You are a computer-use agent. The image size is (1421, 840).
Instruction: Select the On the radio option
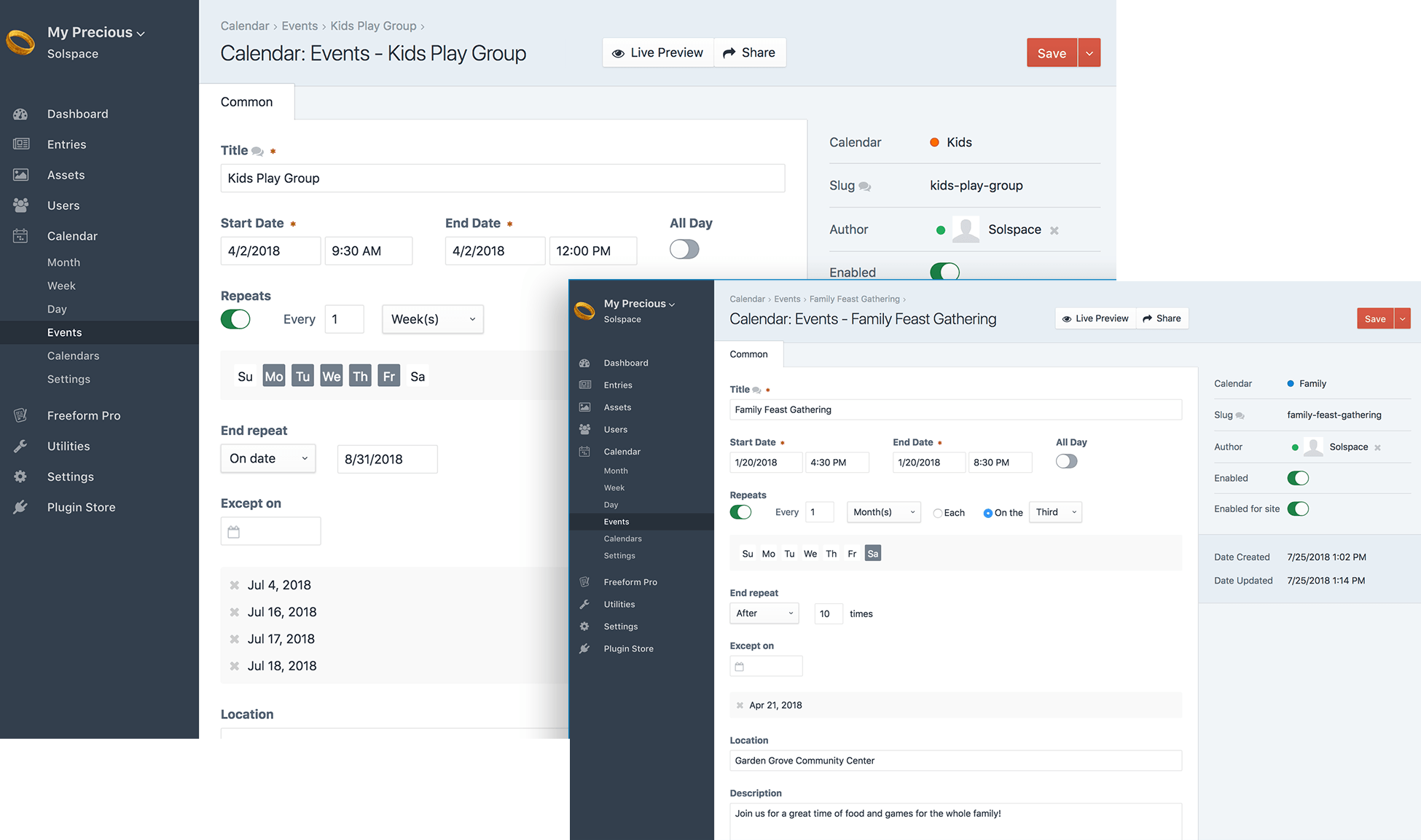tap(987, 513)
